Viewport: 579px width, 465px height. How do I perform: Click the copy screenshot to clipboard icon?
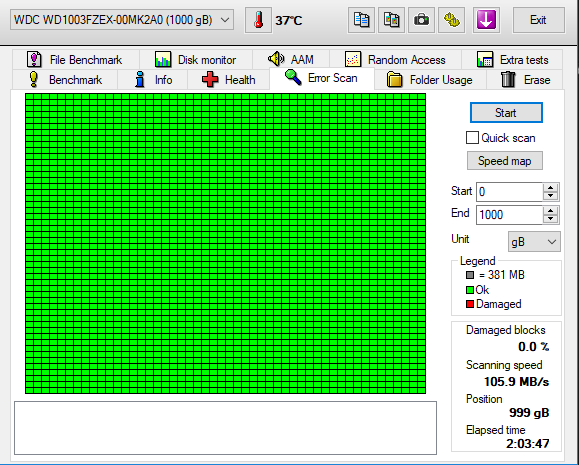(x=391, y=20)
